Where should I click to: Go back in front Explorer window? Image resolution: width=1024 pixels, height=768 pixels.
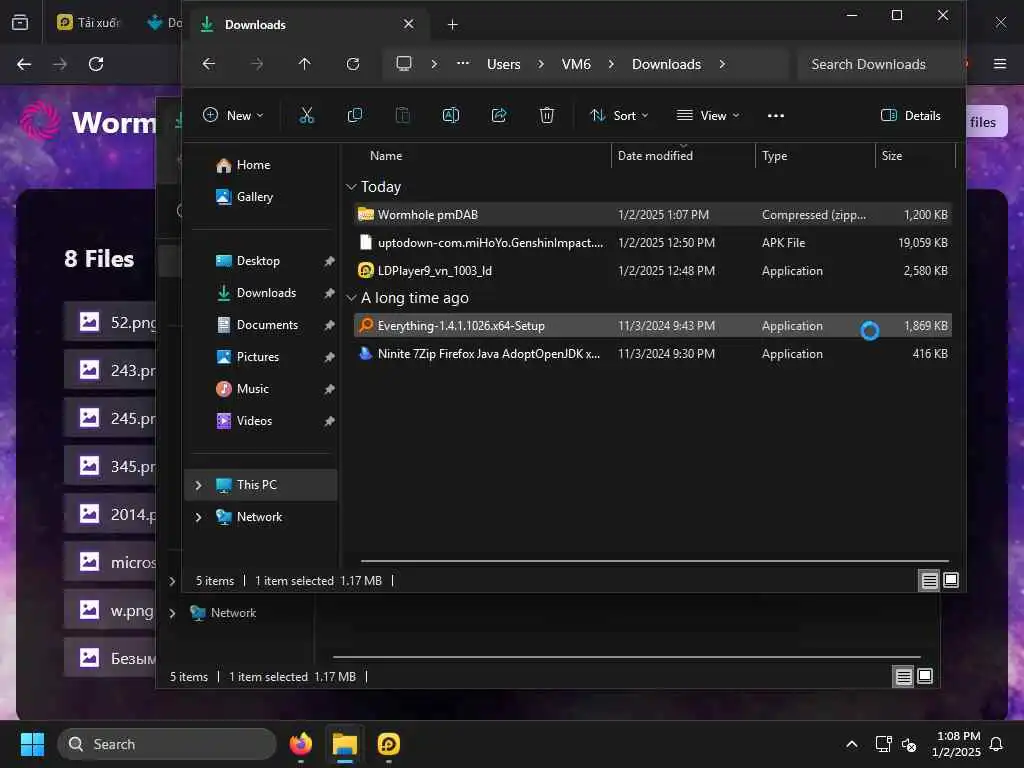tap(208, 64)
